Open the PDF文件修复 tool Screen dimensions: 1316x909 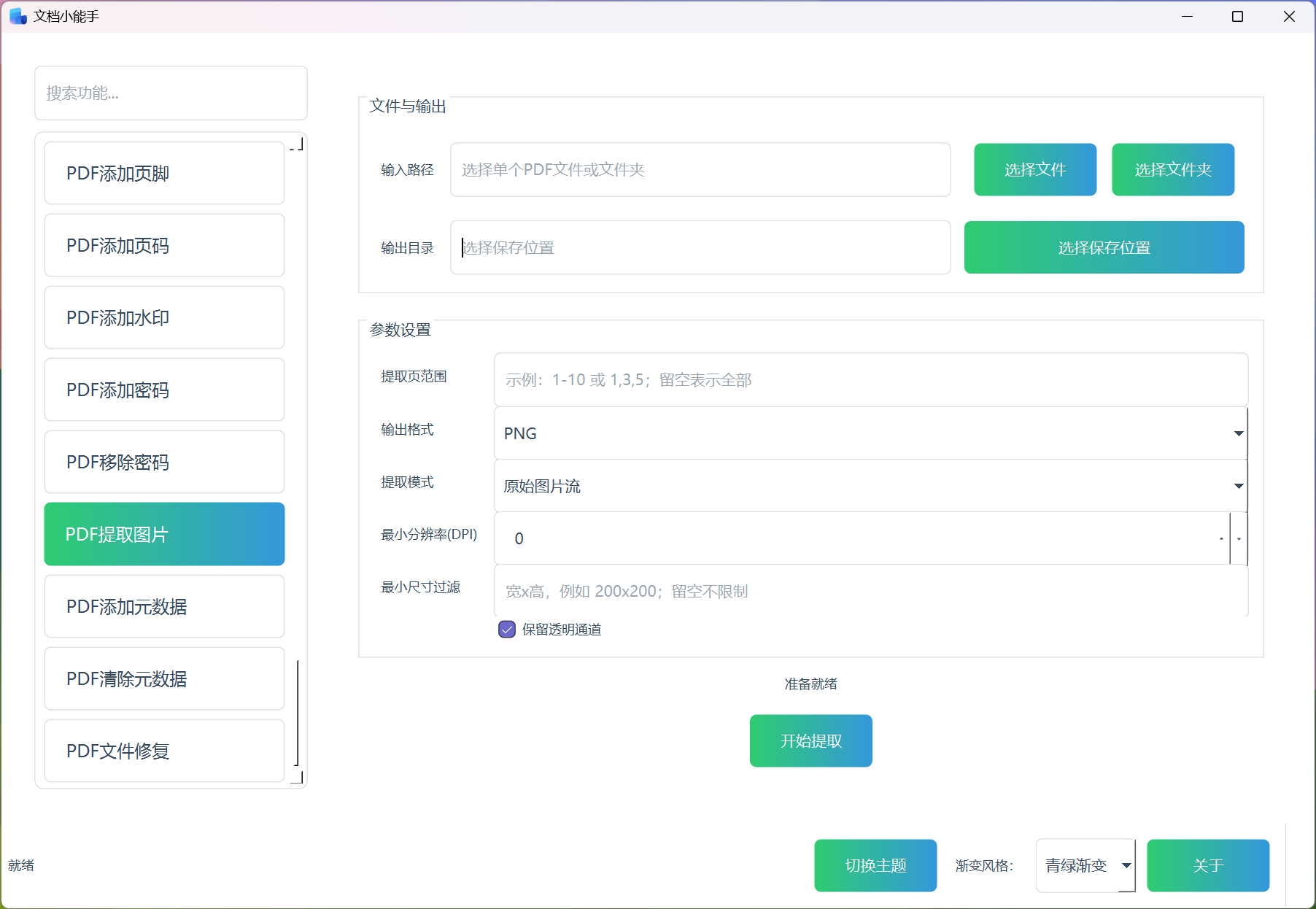pyautogui.click(x=163, y=751)
